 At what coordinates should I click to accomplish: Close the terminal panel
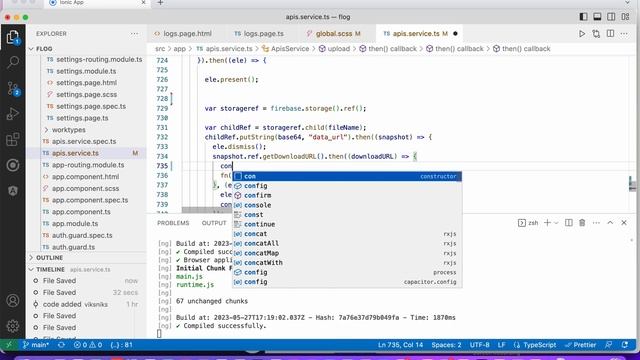624,223
